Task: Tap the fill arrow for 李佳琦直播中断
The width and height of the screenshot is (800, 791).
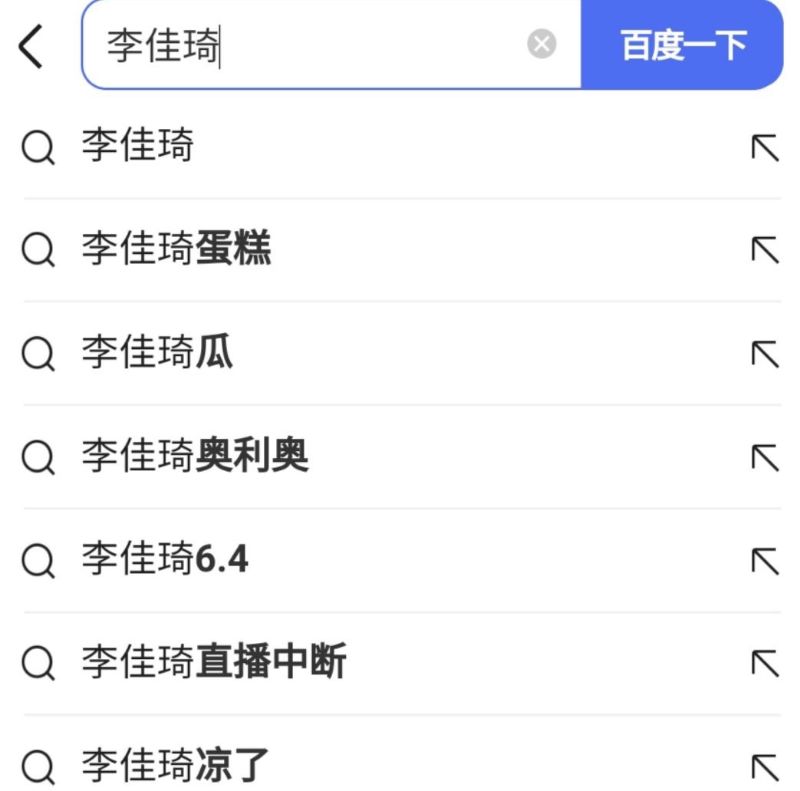Action: [x=764, y=662]
